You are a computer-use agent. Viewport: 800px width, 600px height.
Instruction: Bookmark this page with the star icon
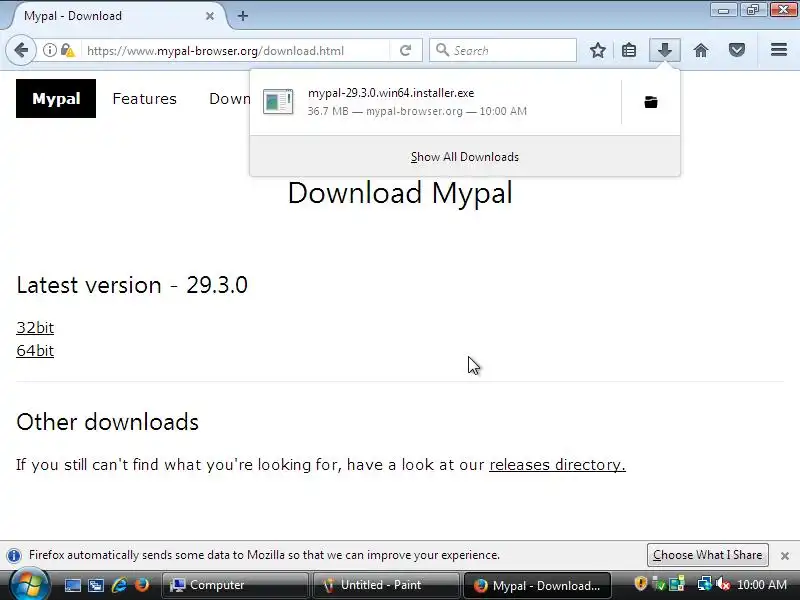597,50
